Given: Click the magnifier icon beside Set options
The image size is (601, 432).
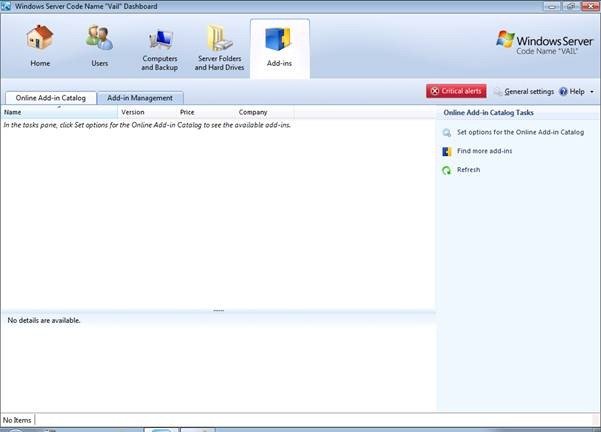Looking at the screenshot, I should click(447, 133).
